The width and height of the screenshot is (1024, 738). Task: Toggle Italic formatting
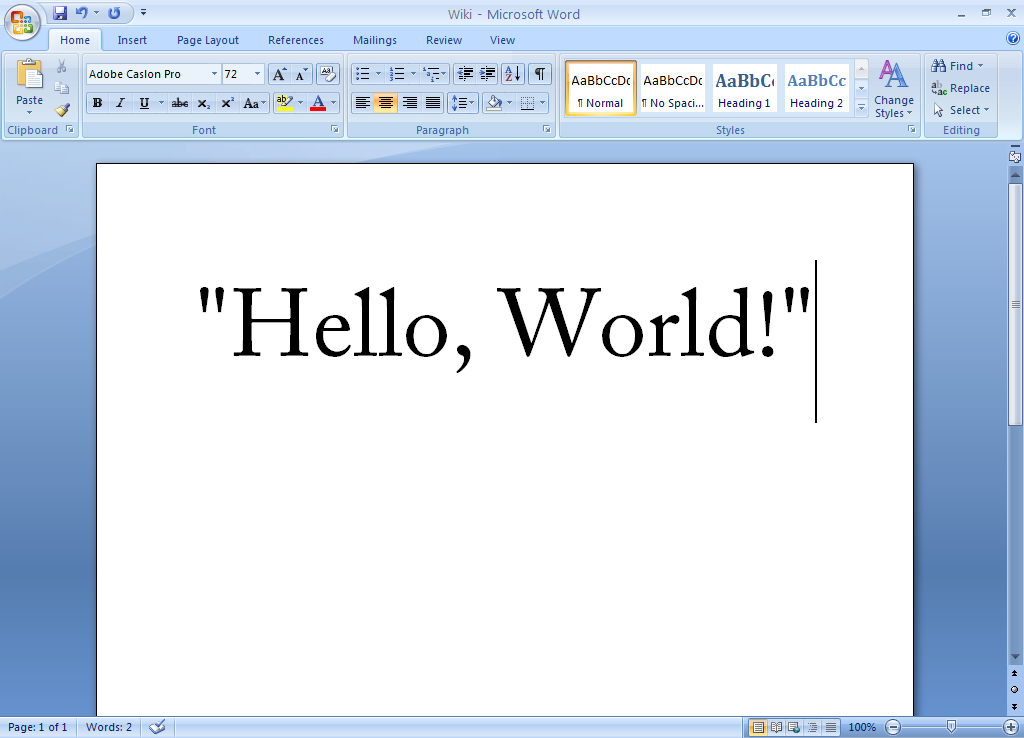coord(120,103)
